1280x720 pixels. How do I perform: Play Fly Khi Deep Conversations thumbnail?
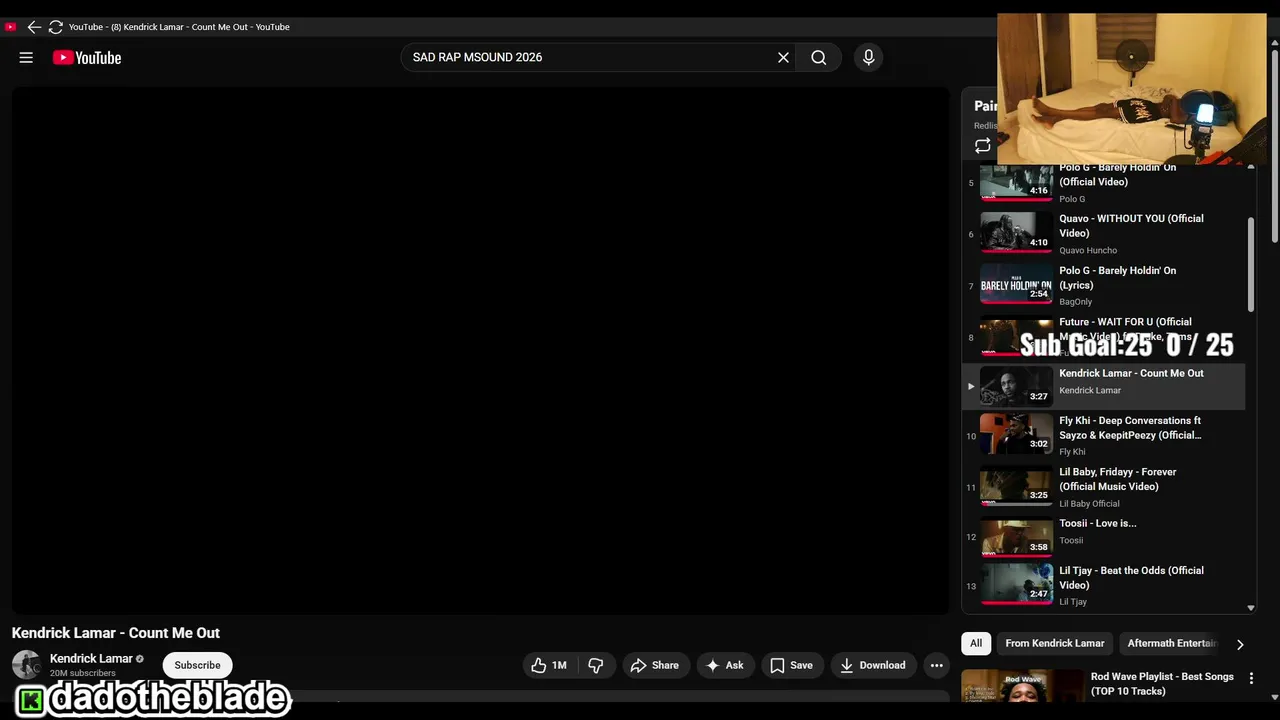click(1016, 435)
